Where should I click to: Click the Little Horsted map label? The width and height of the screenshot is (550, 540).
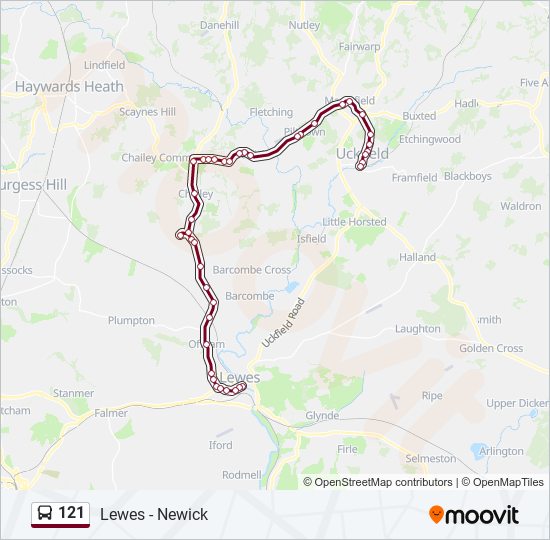354,222
